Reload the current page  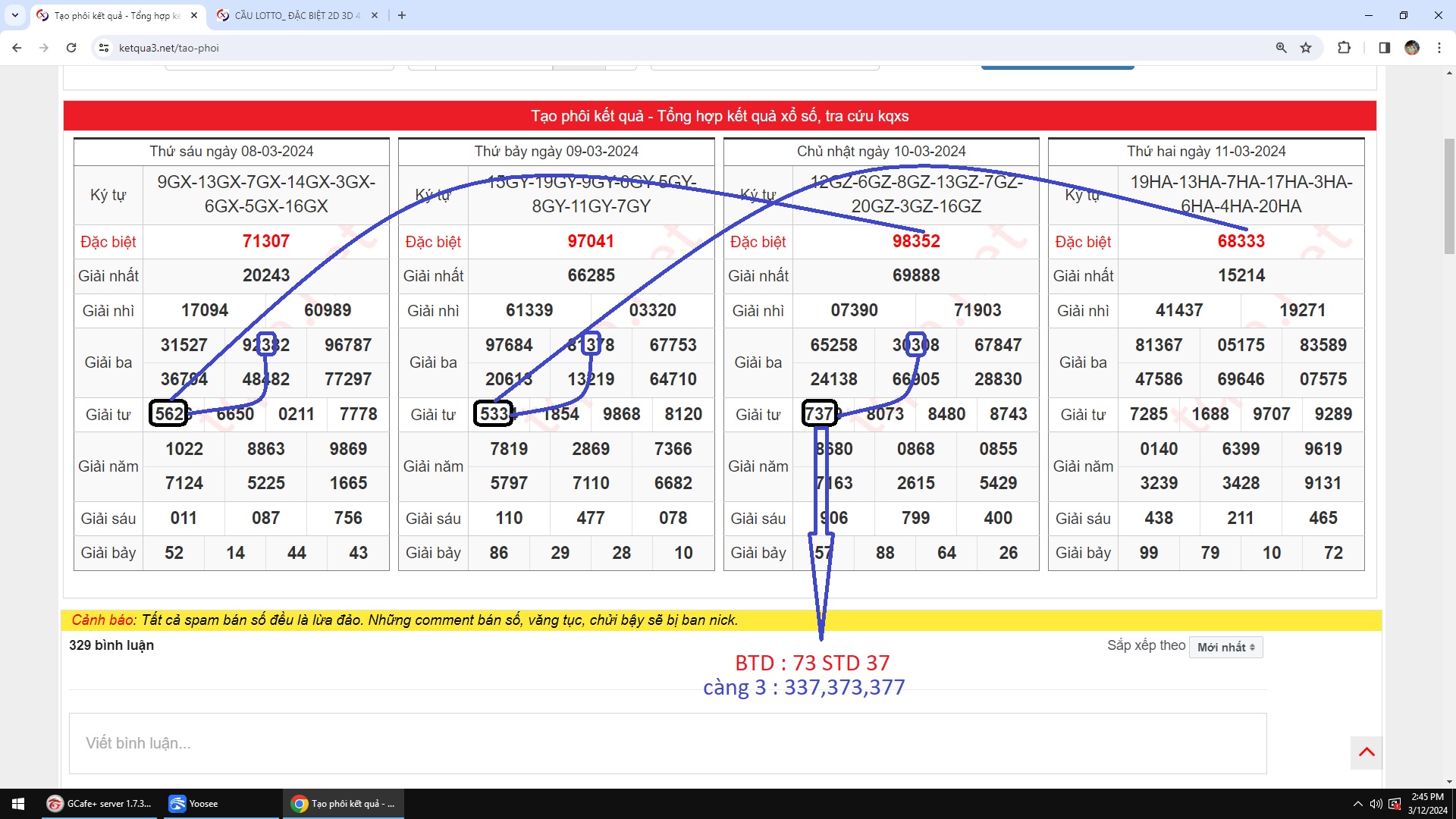pyautogui.click(x=71, y=48)
